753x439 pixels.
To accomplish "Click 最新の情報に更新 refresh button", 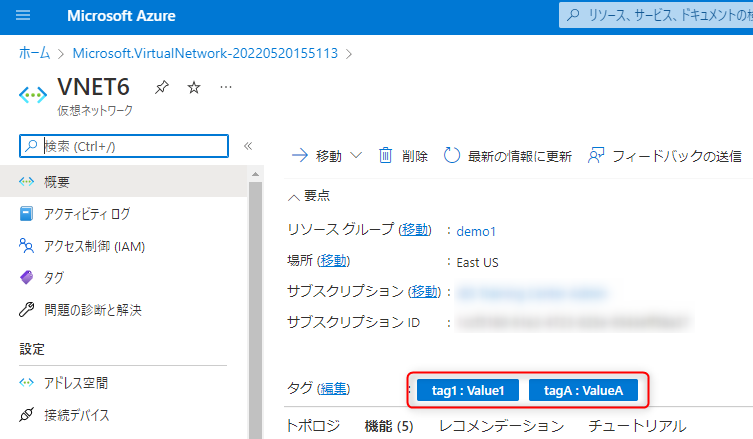I will click(507, 156).
